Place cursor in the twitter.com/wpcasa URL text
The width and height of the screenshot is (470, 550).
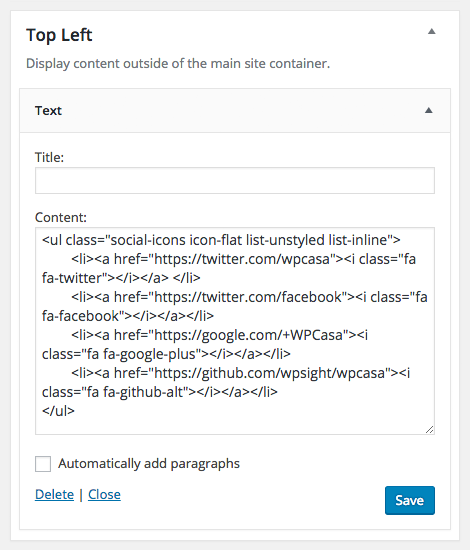point(242,259)
